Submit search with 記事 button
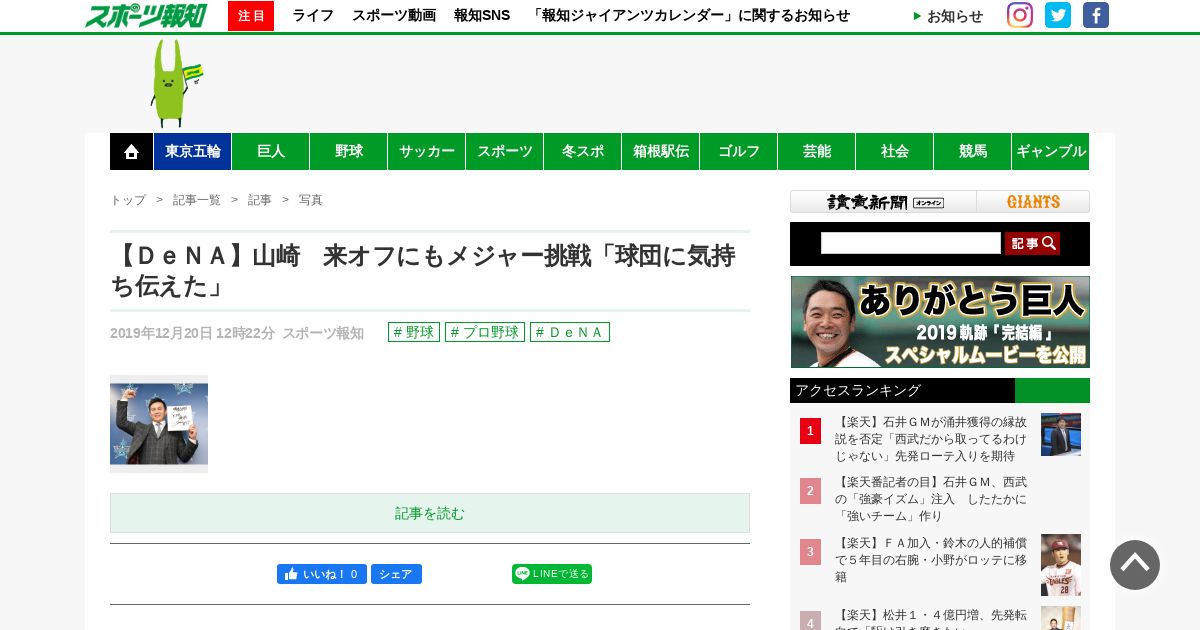The width and height of the screenshot is (1200, 630). tap(1032, 243)
